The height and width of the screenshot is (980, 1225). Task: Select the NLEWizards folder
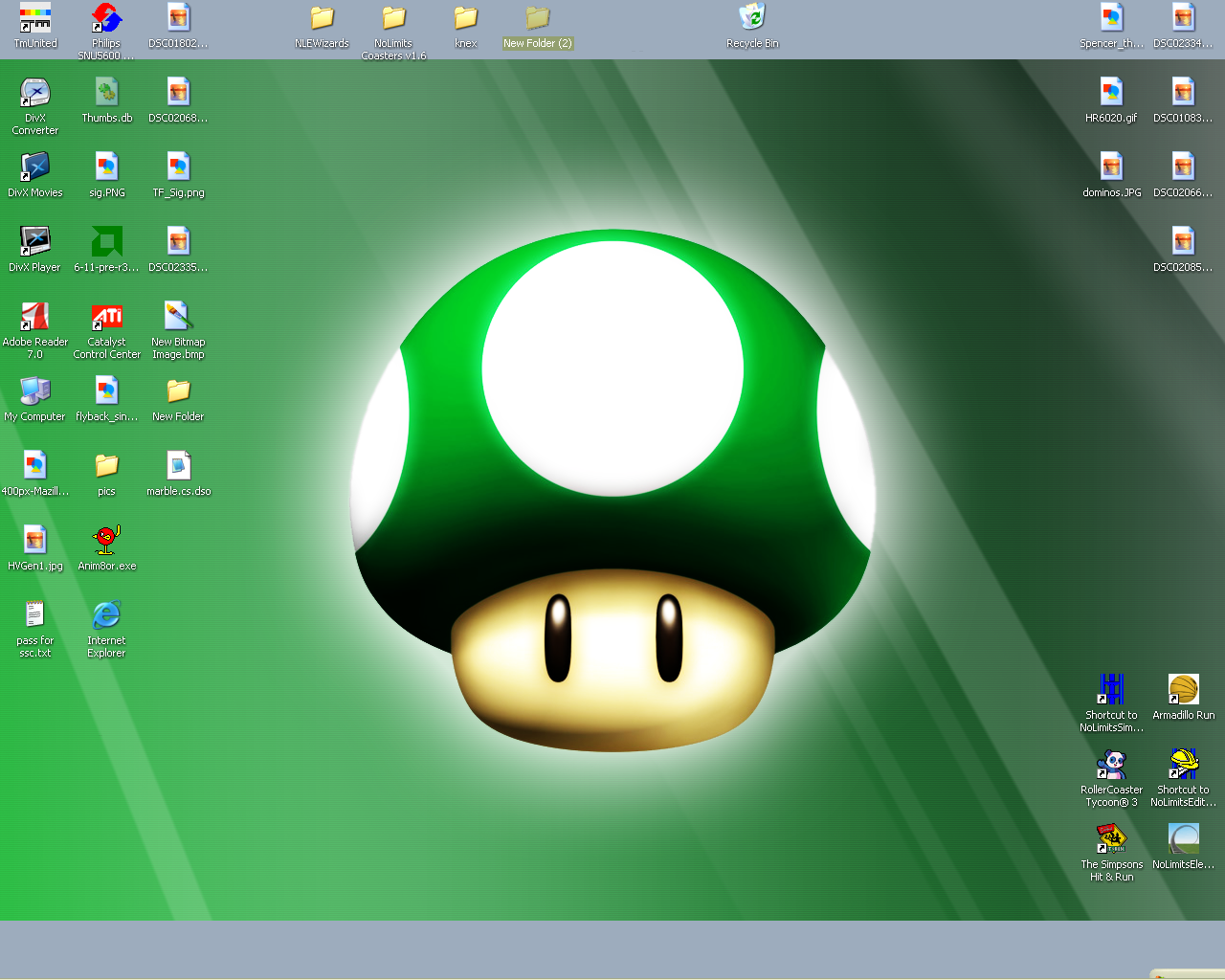coord(322,17)
